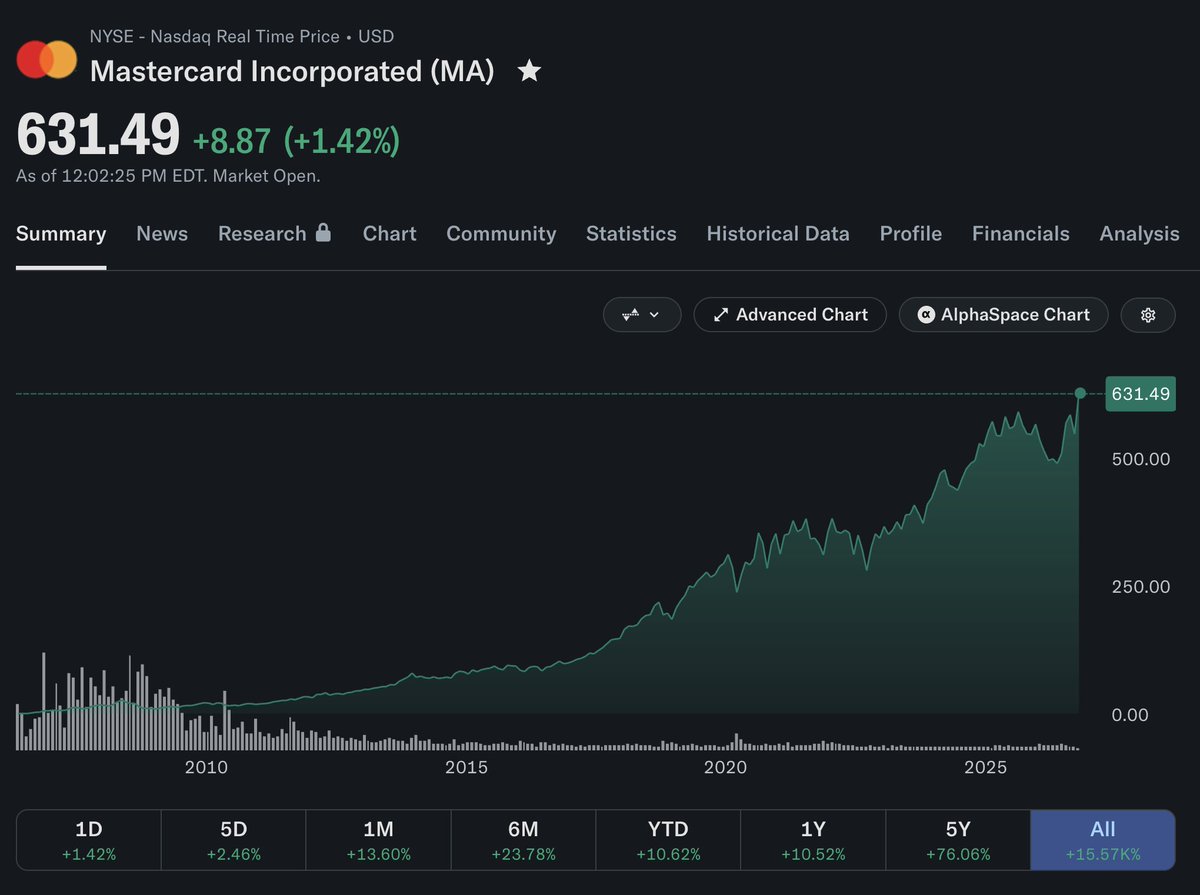This screenshot has width=1200, height=895.
Task: Click the +8.87 price change value
Action: (x=232, y=141)
